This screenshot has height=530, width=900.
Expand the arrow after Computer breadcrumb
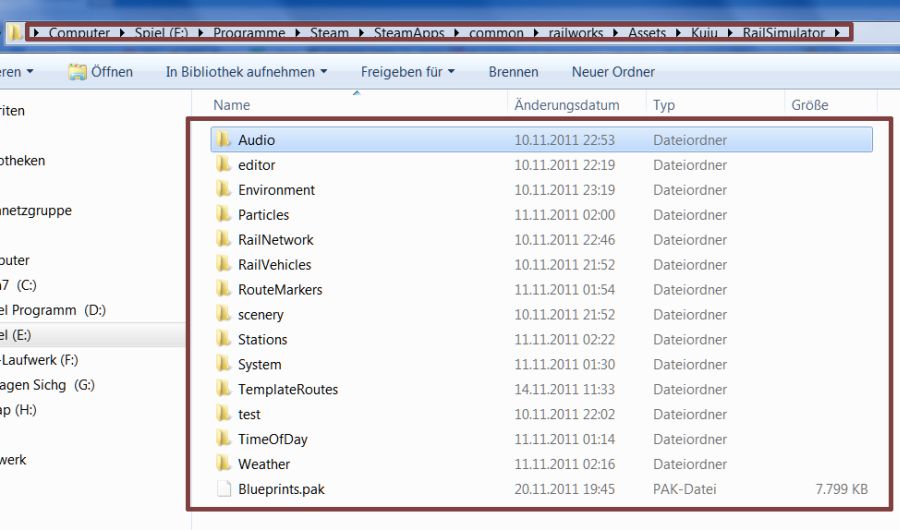pos(122,33)
